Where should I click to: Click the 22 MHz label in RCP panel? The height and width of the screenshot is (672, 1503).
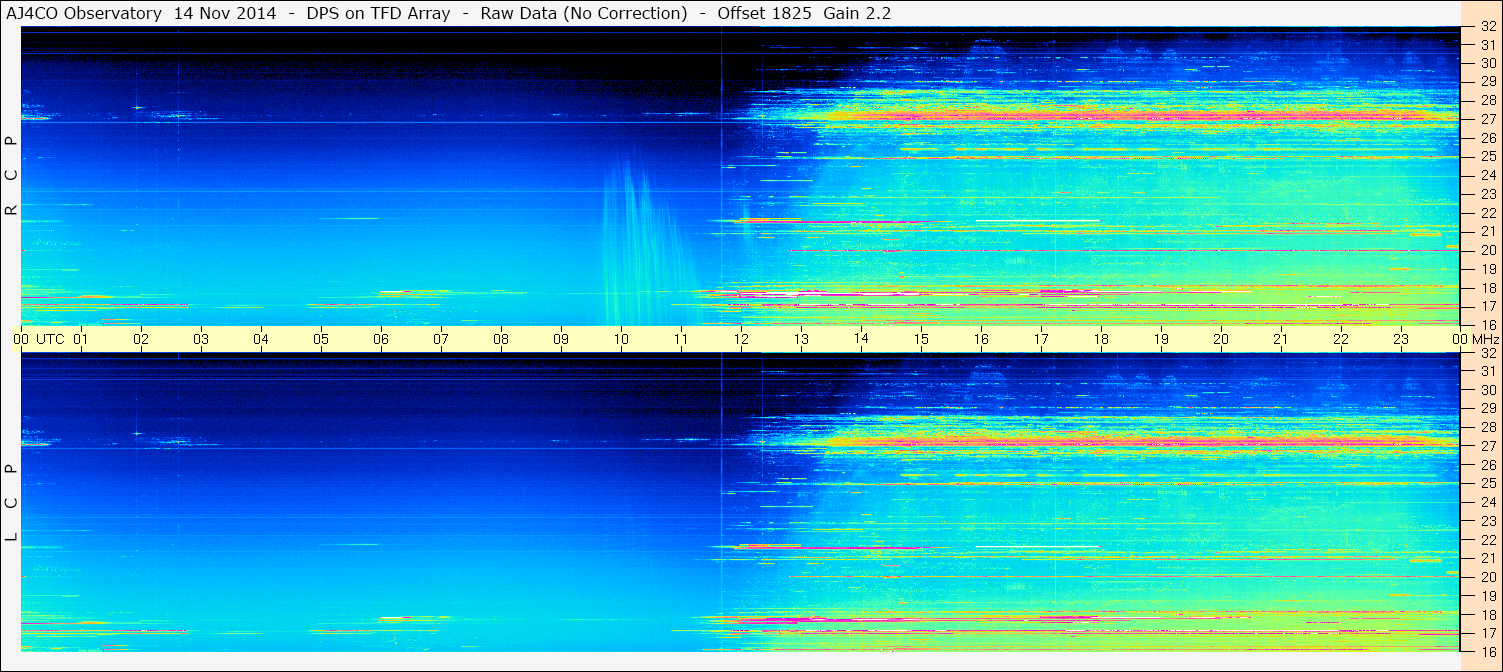(1488, 213)
